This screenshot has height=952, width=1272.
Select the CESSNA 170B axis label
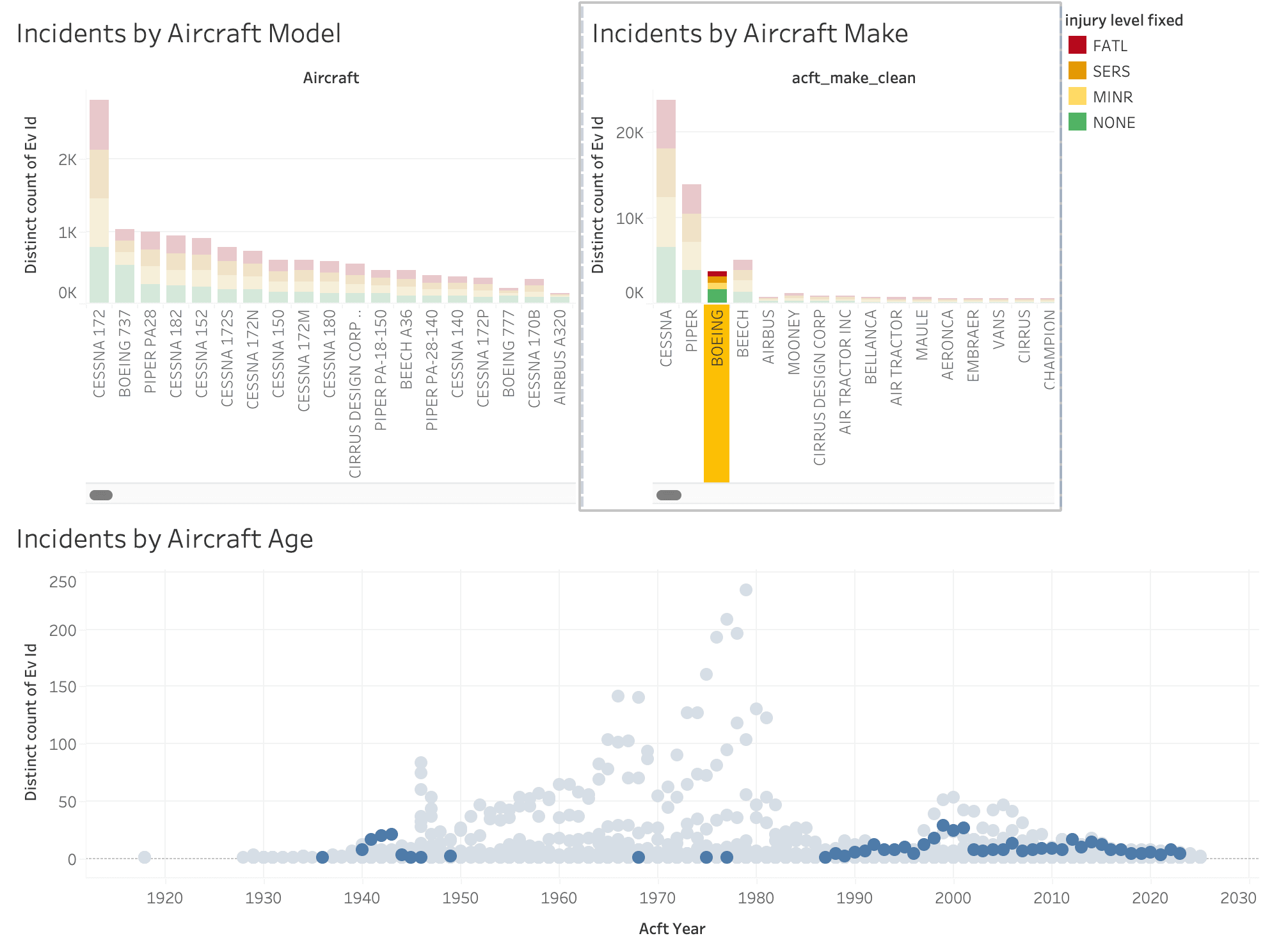coord(534,358)
